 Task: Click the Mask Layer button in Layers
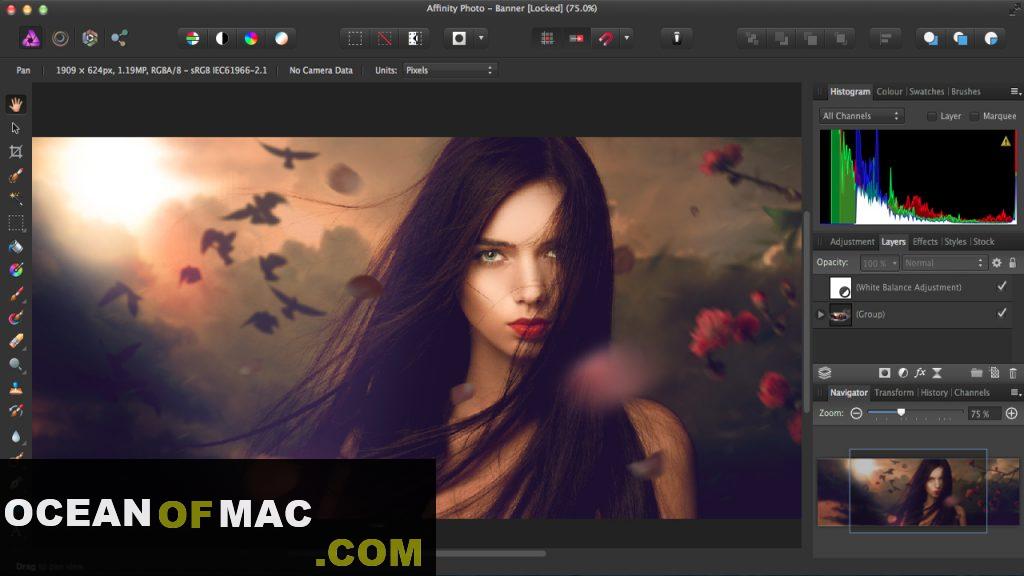(x=884, y=373)
